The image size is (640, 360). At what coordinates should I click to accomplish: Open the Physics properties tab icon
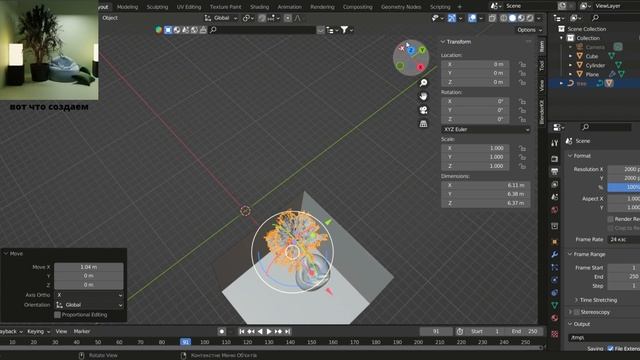554,280
